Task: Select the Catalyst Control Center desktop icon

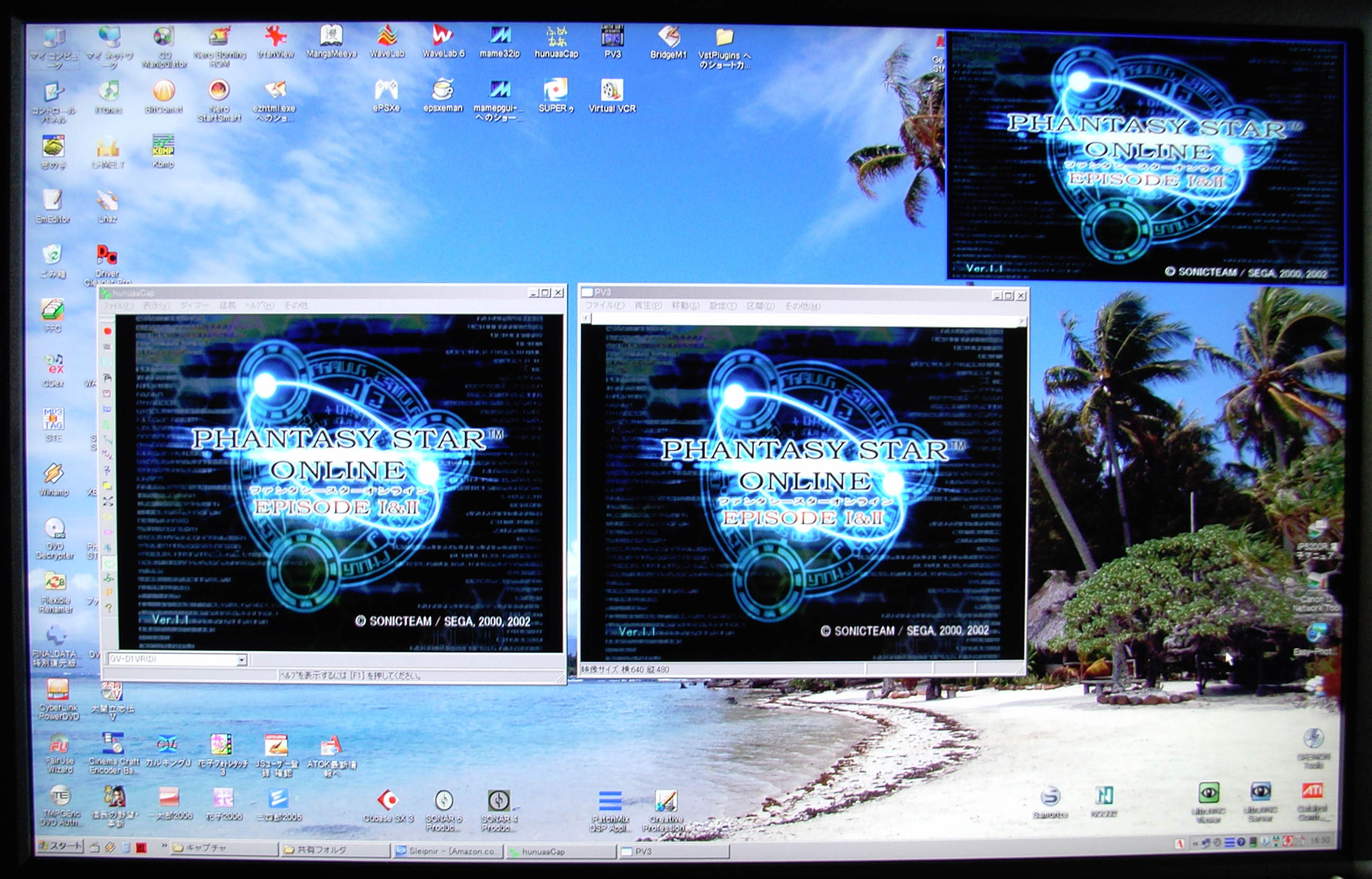Action: (x=1311, y=801)
